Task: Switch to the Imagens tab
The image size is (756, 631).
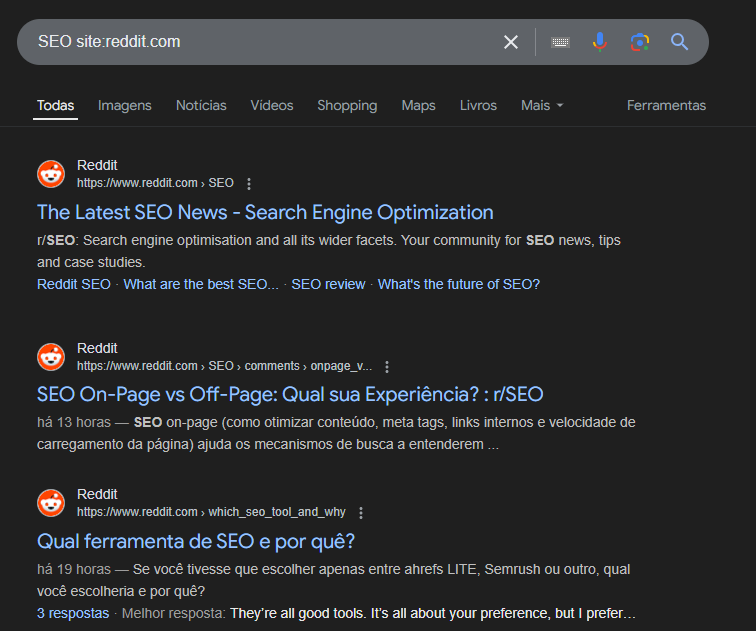Action: pyautogui.click(x=124, y=106)
